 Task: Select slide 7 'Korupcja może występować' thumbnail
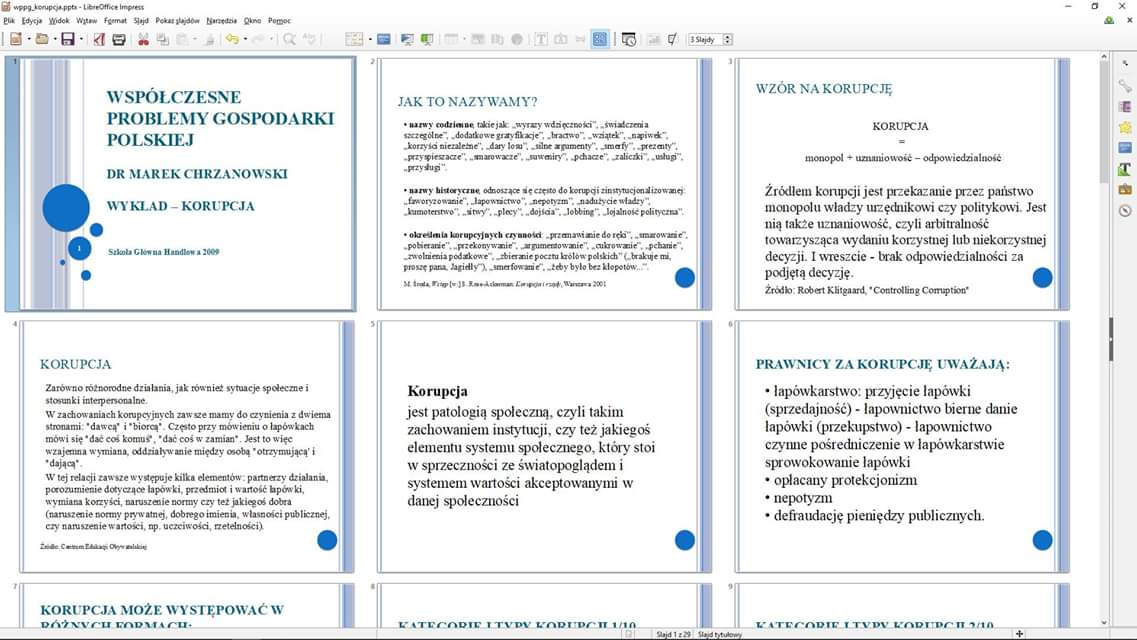point(188,605)
